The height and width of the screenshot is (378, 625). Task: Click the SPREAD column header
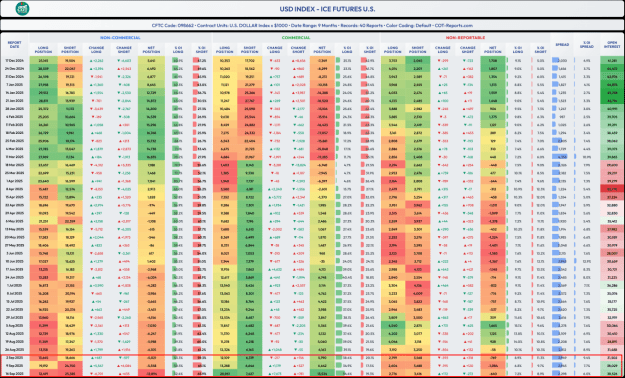coord(562,45)
